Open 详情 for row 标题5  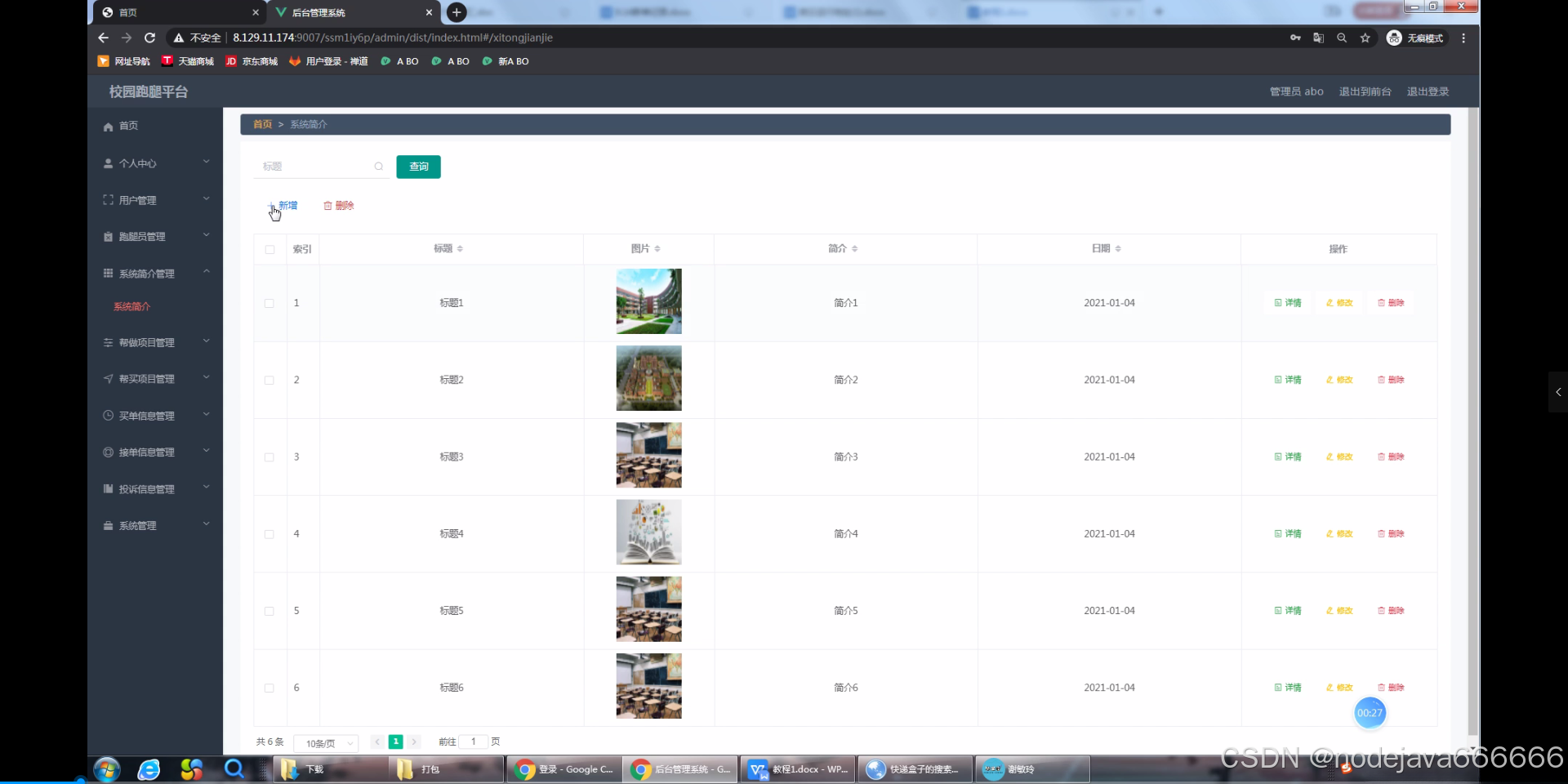coord(1288,611)
